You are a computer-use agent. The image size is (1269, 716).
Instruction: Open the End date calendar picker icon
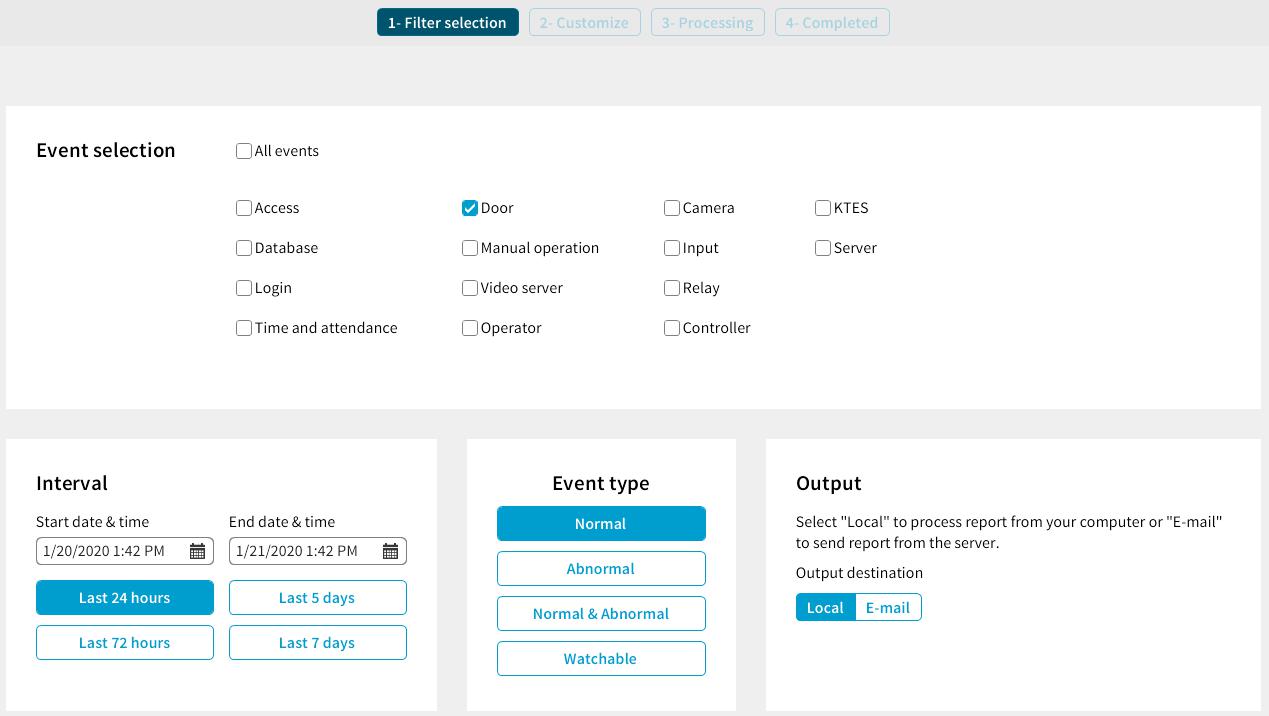point(390,551)
